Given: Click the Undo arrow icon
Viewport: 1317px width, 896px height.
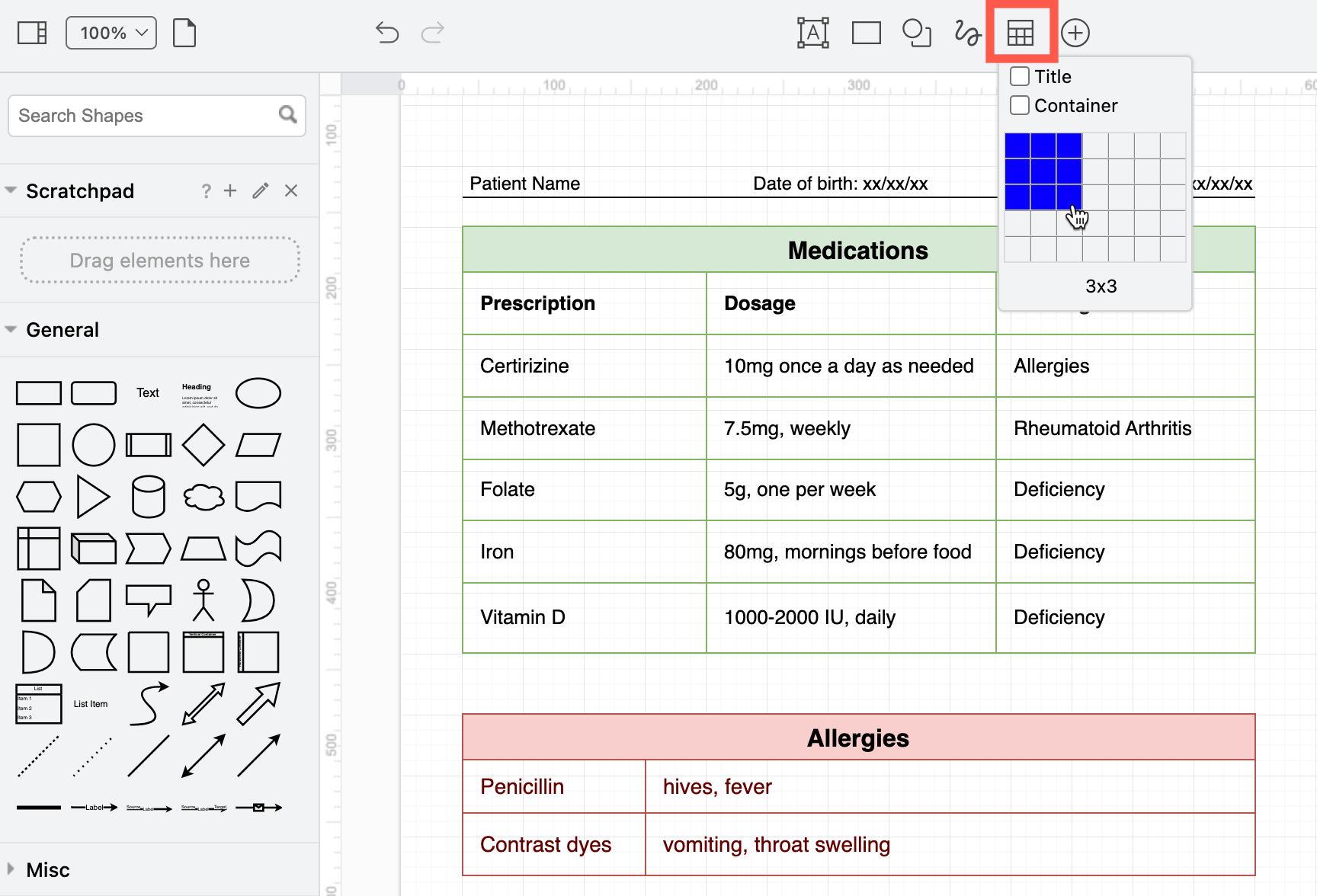Looking at the screenshot, I should tap(387, 32).
